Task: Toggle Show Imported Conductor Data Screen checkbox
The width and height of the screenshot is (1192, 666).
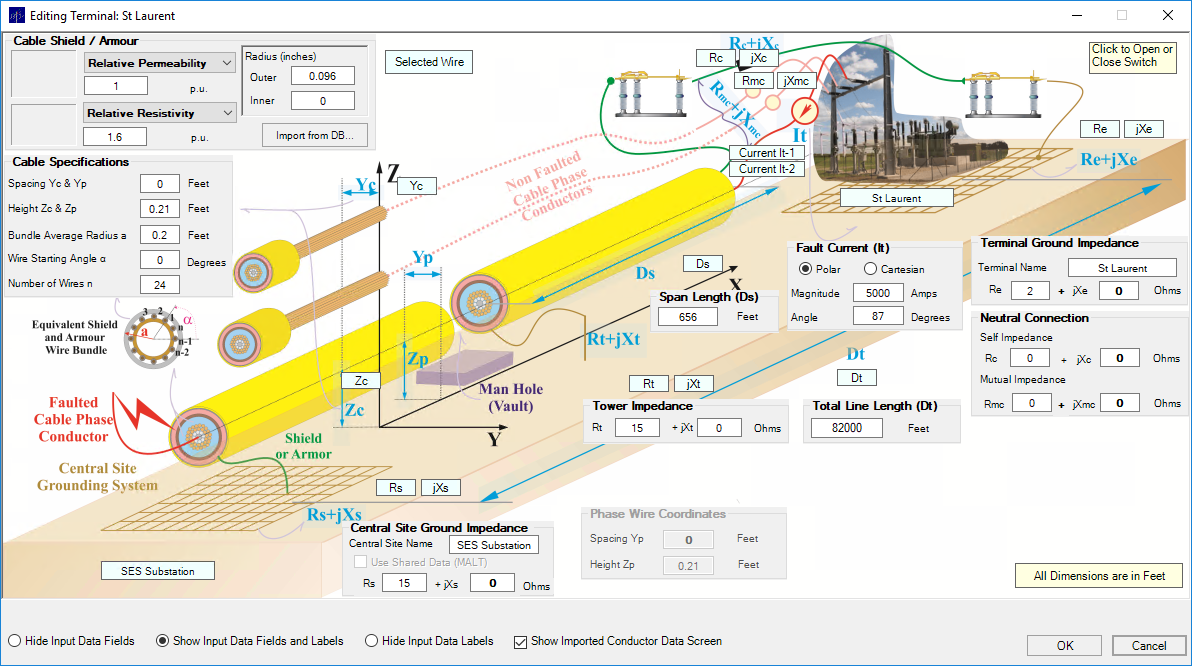Action: [x=520, y=642]
